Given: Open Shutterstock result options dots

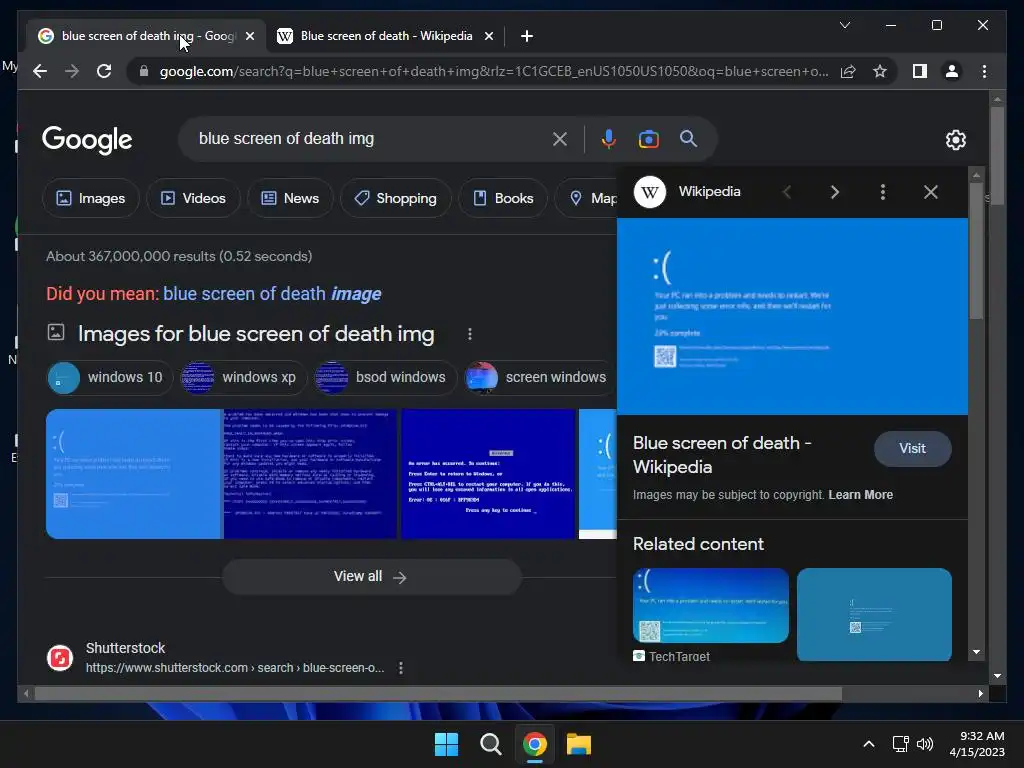Looking at the screenshot, I should tap(400, 668).
